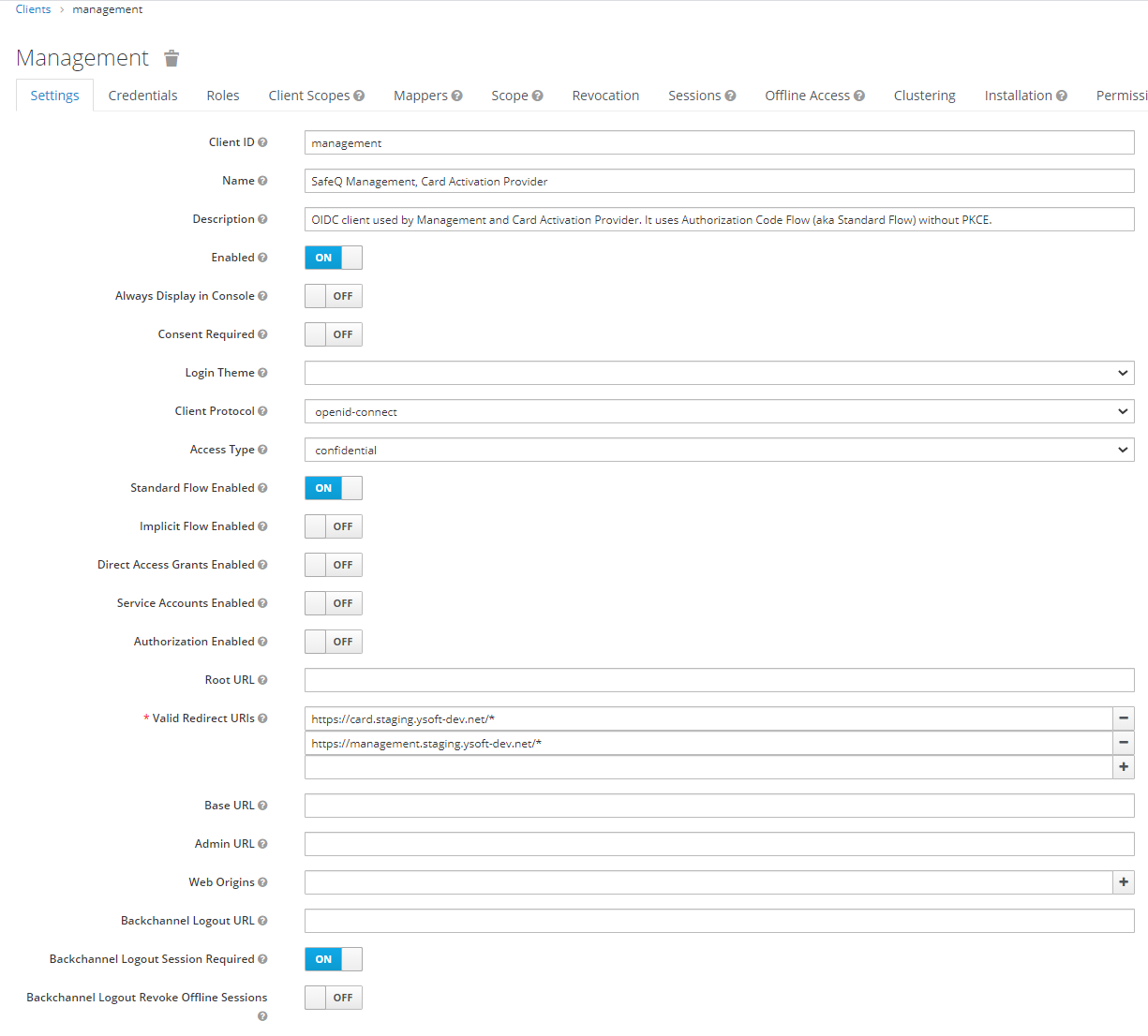The height and width of the screenshot is (1036, 1148).
Task: Click the plus button for Web Origins
Action: click(1123, 882)
